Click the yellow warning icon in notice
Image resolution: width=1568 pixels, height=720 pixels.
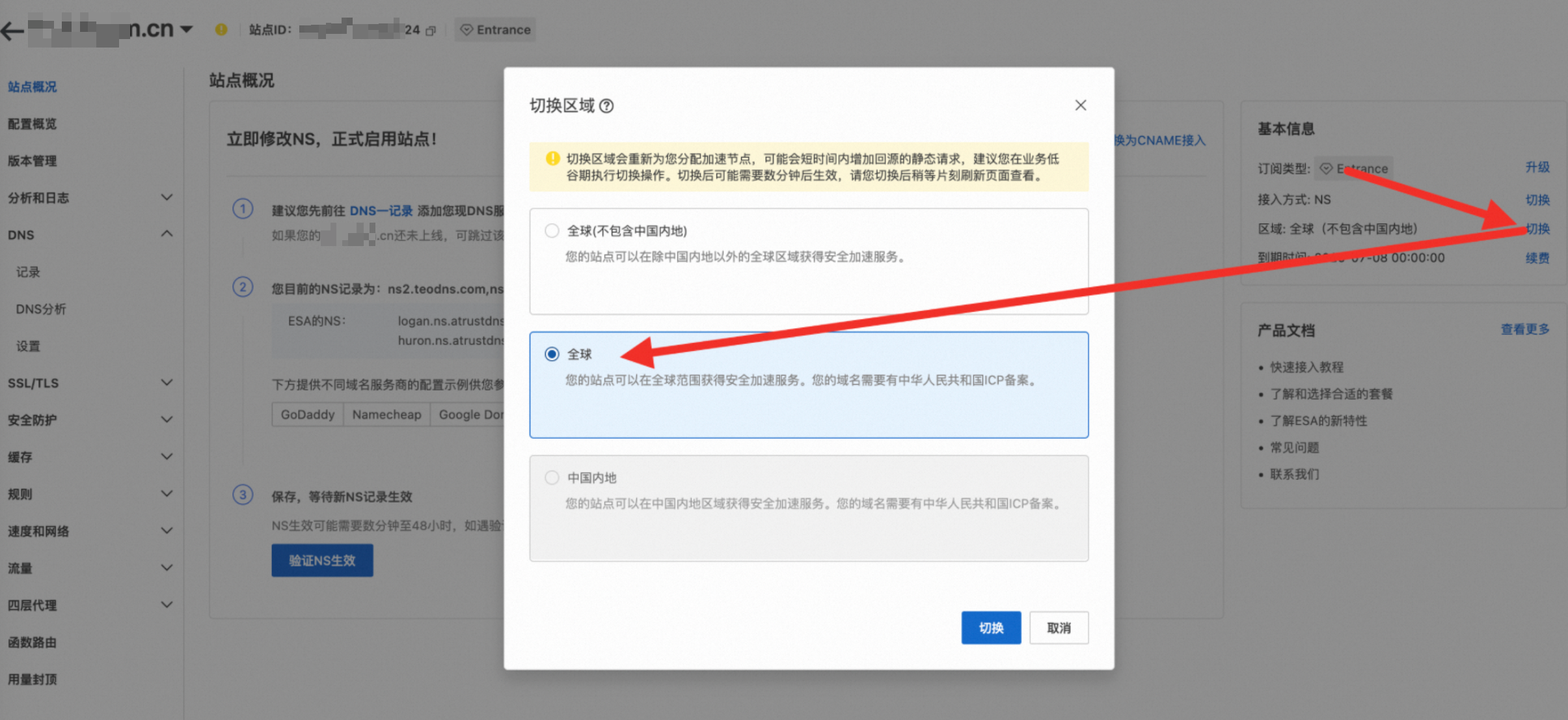[552, 158]
